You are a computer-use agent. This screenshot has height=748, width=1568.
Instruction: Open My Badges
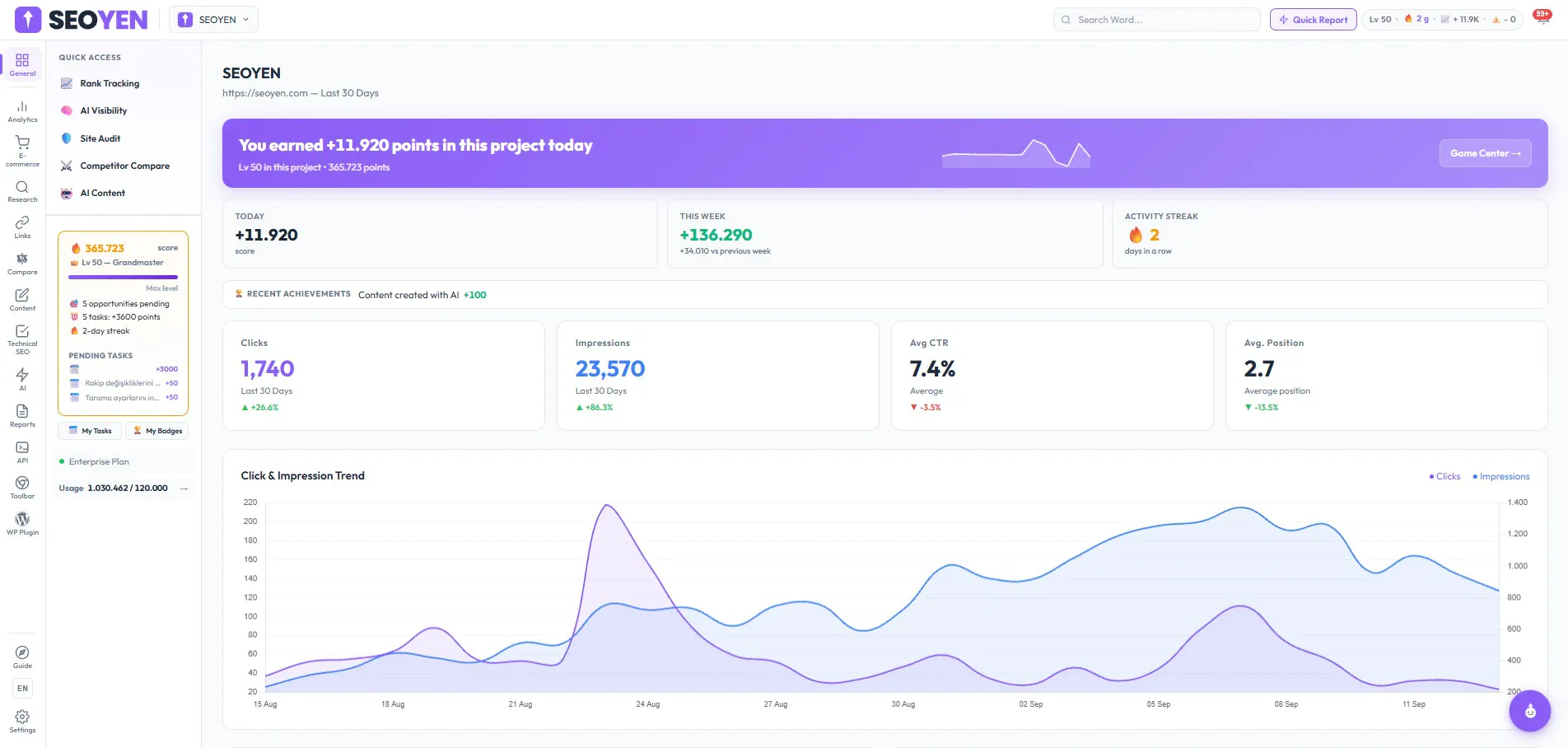157,431
